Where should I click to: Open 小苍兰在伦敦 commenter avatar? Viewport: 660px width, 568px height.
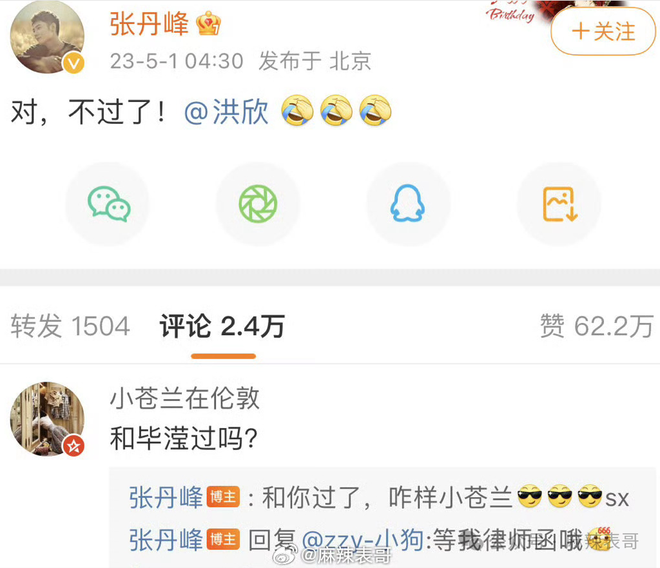click(x=47, y=419)
